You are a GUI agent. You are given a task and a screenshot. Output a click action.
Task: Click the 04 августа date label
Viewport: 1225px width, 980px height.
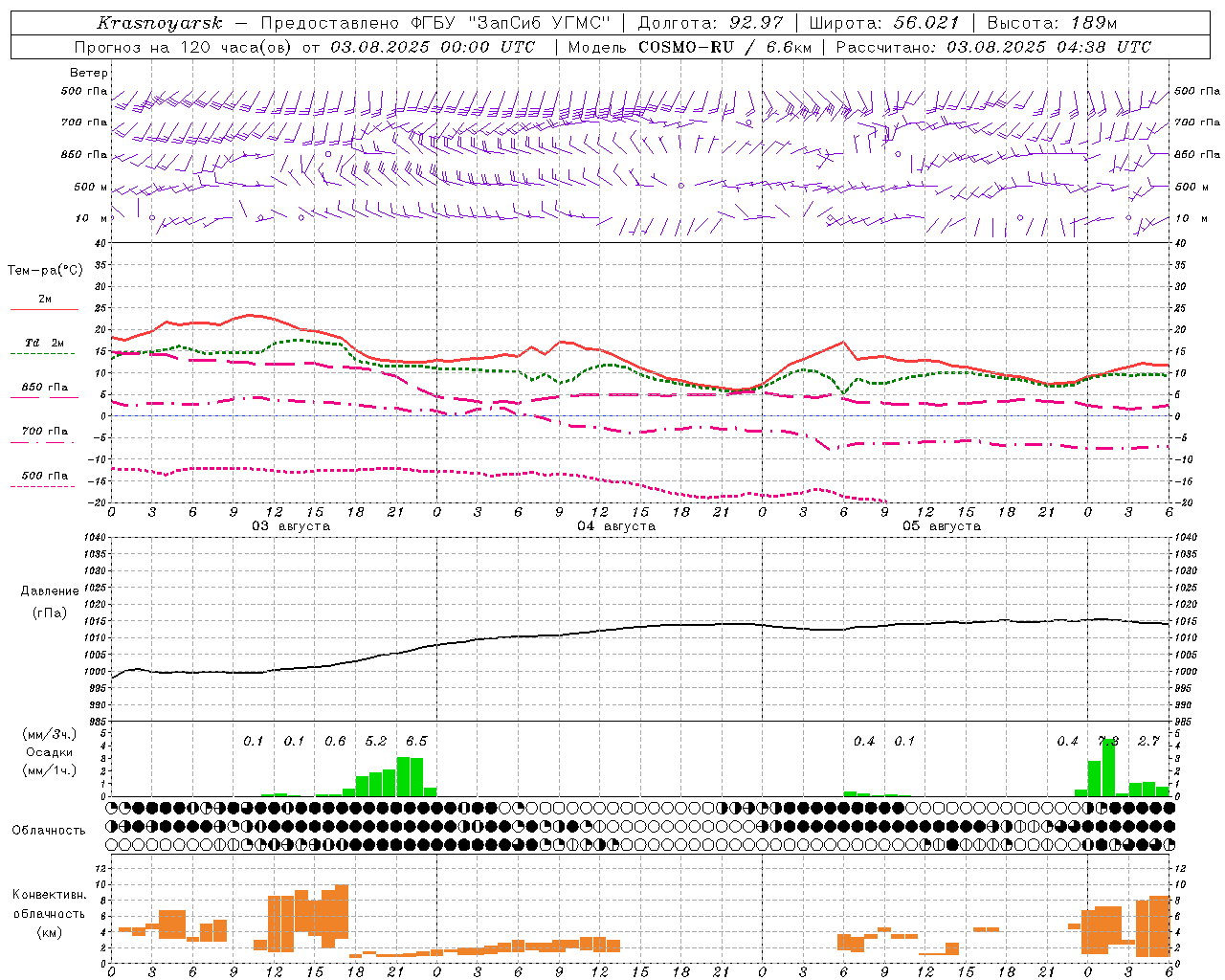(x=616, y=526)
